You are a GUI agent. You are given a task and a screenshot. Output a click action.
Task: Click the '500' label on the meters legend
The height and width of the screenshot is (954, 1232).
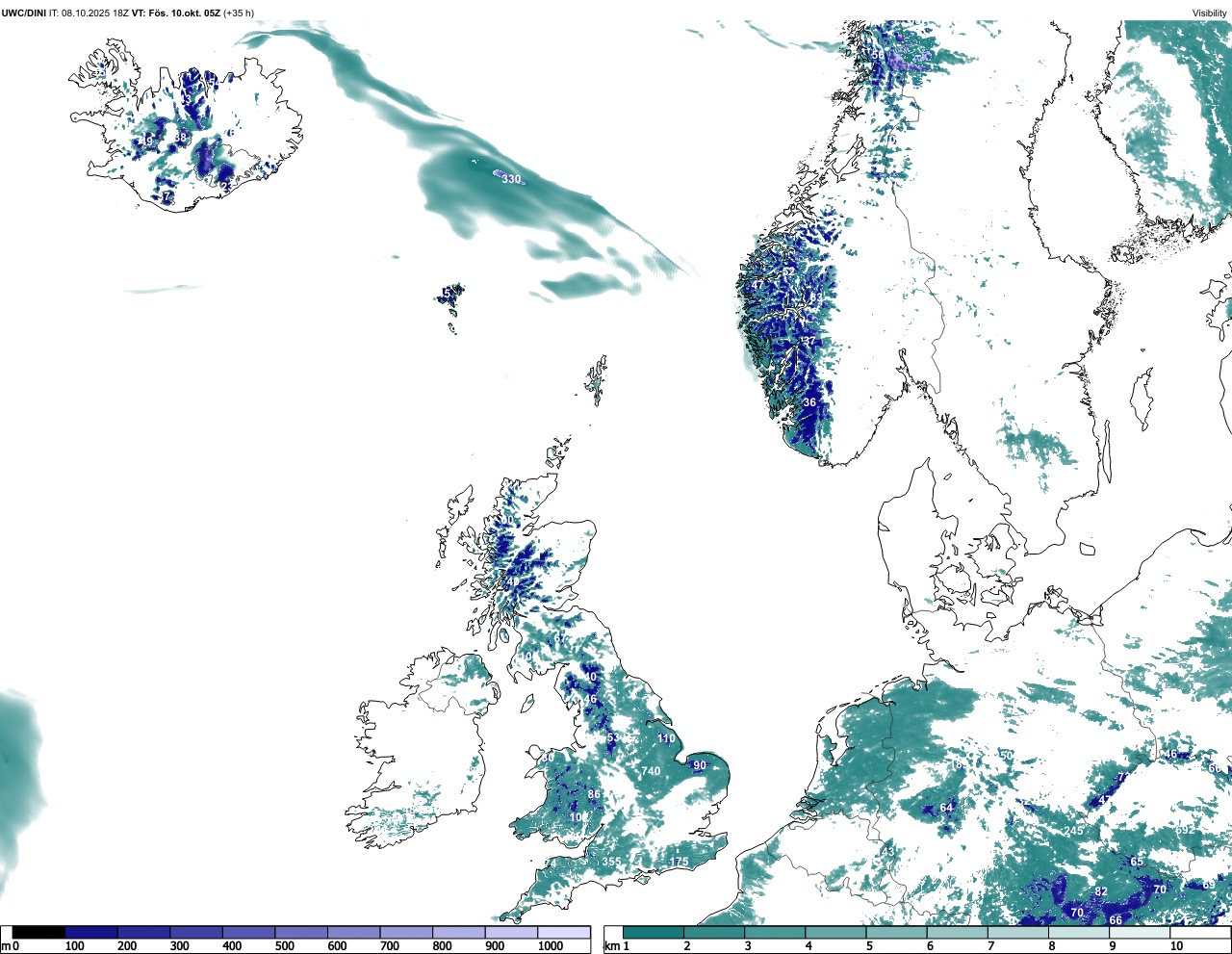284,946
